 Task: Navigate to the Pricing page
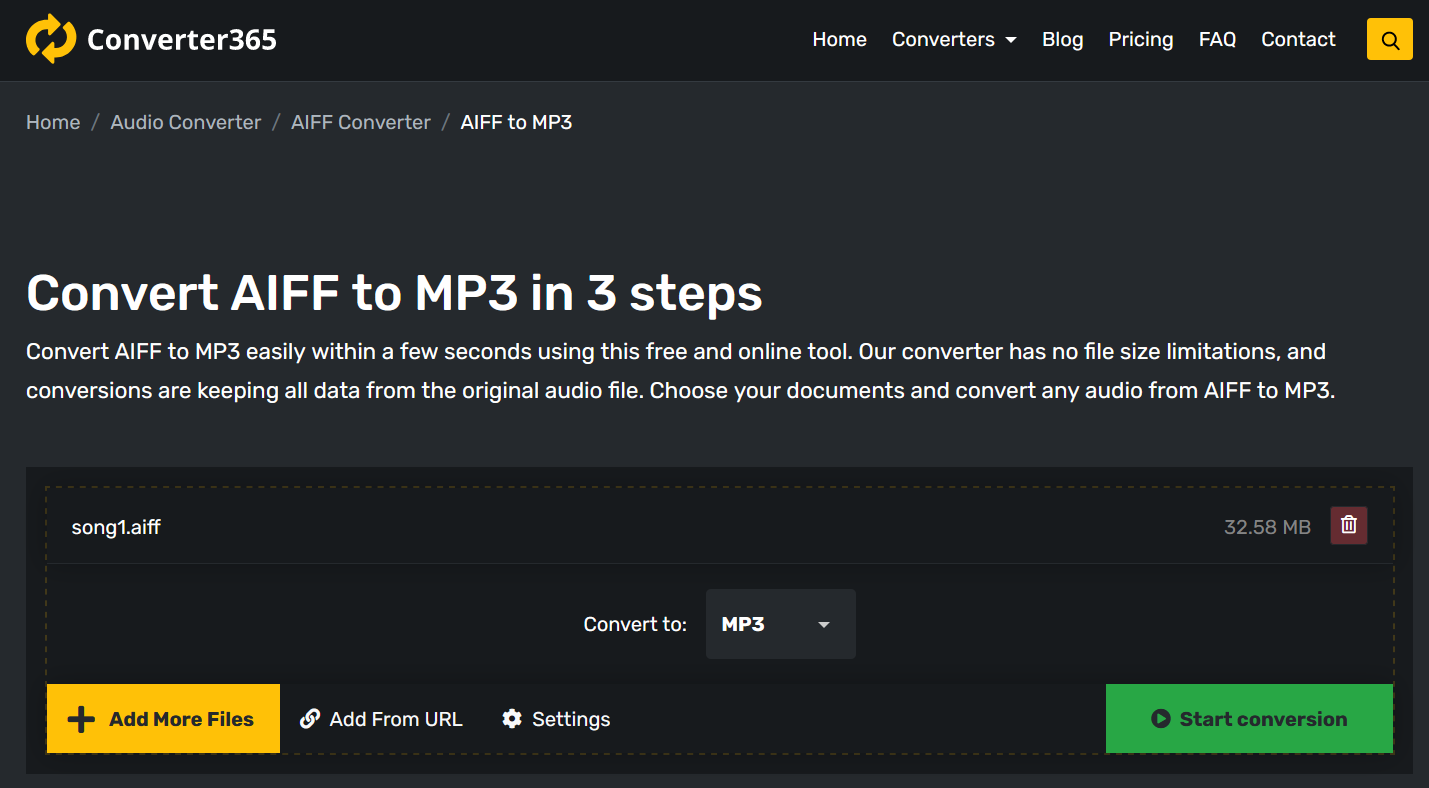(x=1140, y=40)
